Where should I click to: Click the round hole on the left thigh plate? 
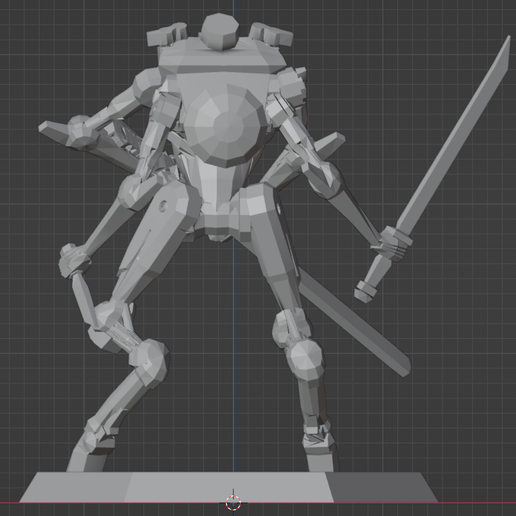(x=163, y=205)
